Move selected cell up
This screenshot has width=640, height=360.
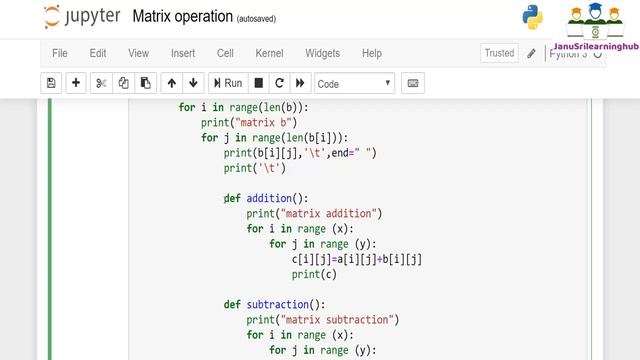[172, 83]
